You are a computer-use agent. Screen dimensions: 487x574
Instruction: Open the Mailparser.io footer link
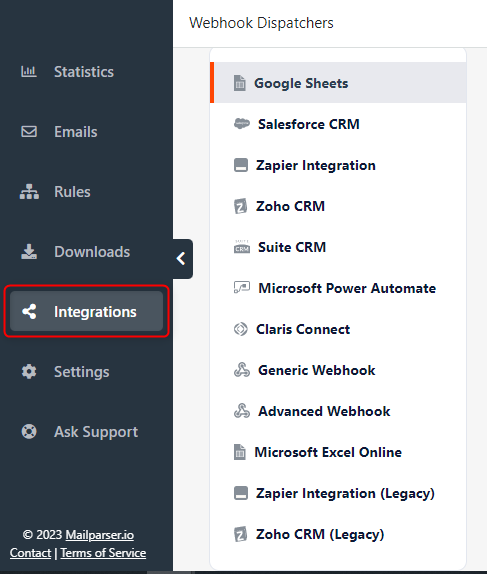tap(100, 535)
